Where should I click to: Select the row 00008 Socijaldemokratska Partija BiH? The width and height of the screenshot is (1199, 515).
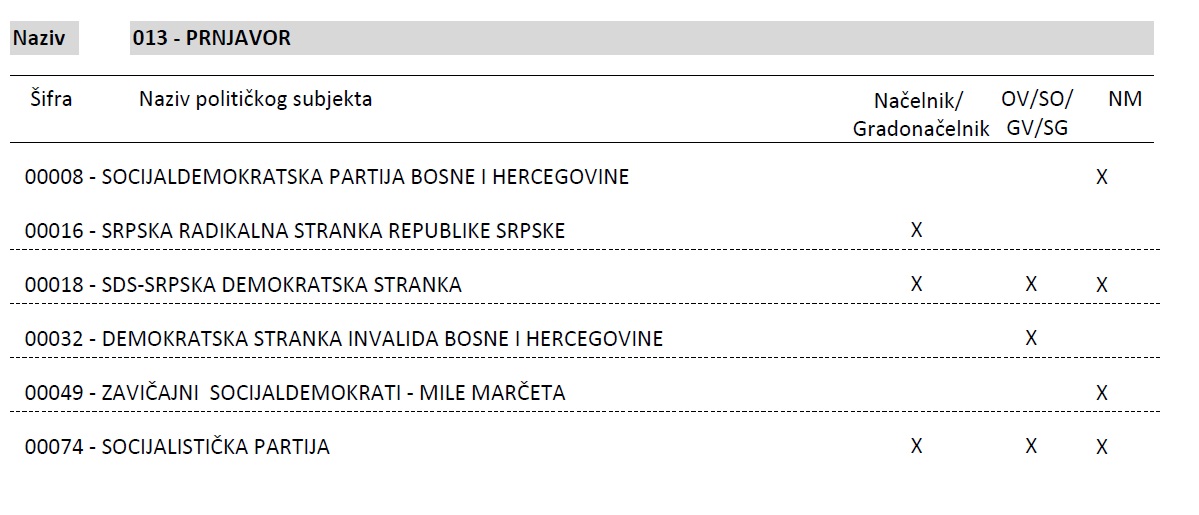585,177
